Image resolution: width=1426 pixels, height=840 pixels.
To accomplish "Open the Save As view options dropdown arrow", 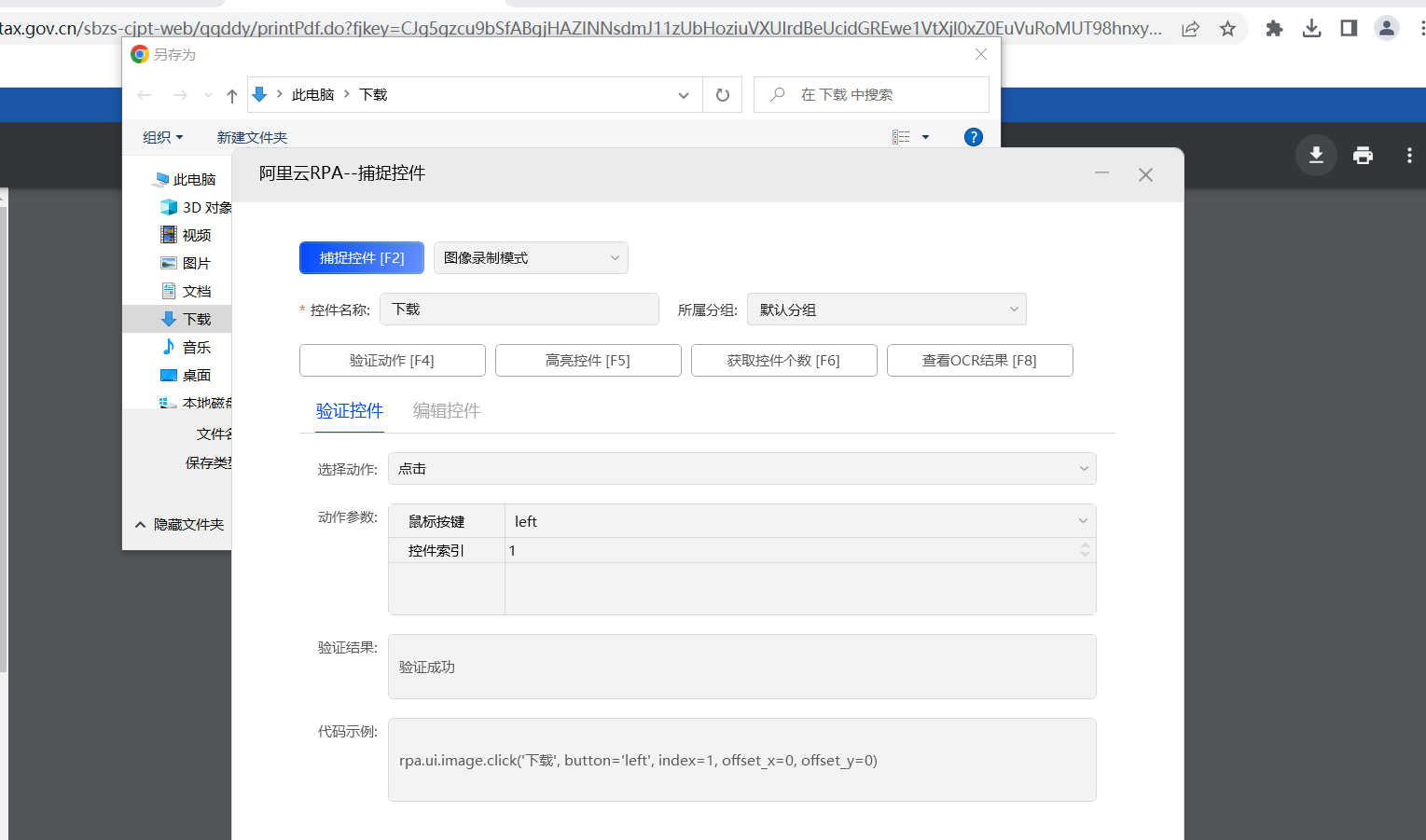I will click(925, 137).
